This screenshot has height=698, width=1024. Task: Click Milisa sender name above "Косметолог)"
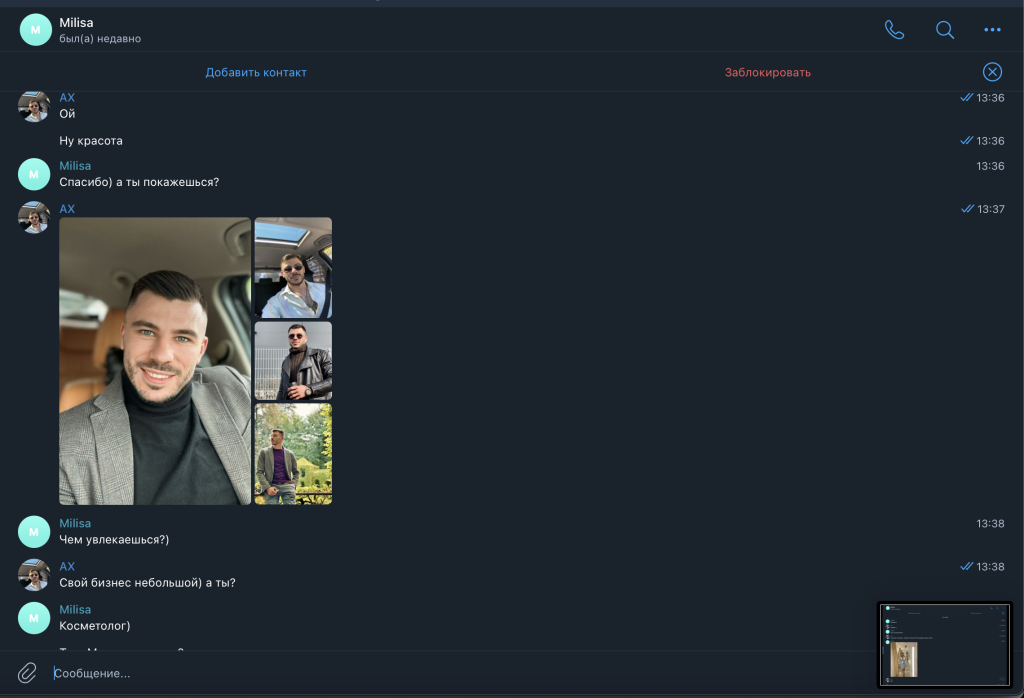[x=75, y=609]
